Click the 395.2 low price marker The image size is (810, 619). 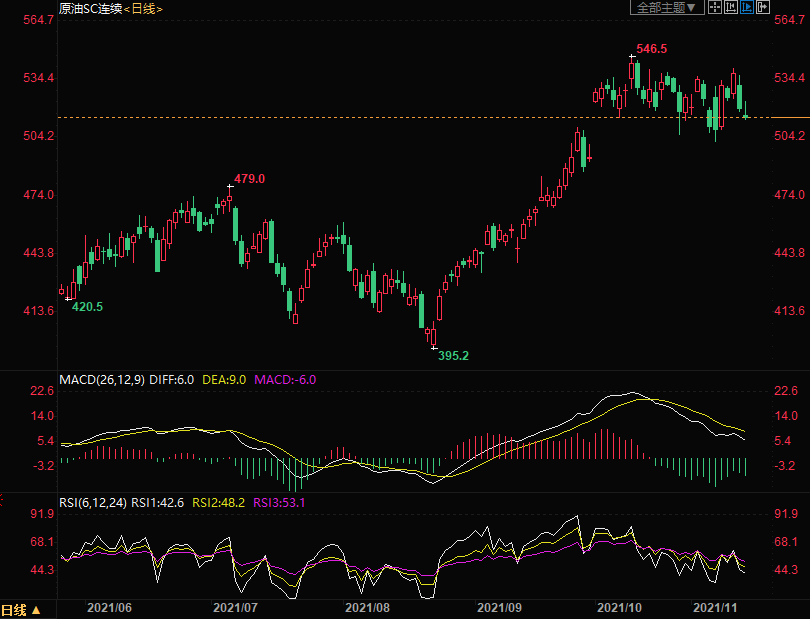click(453, 355)
